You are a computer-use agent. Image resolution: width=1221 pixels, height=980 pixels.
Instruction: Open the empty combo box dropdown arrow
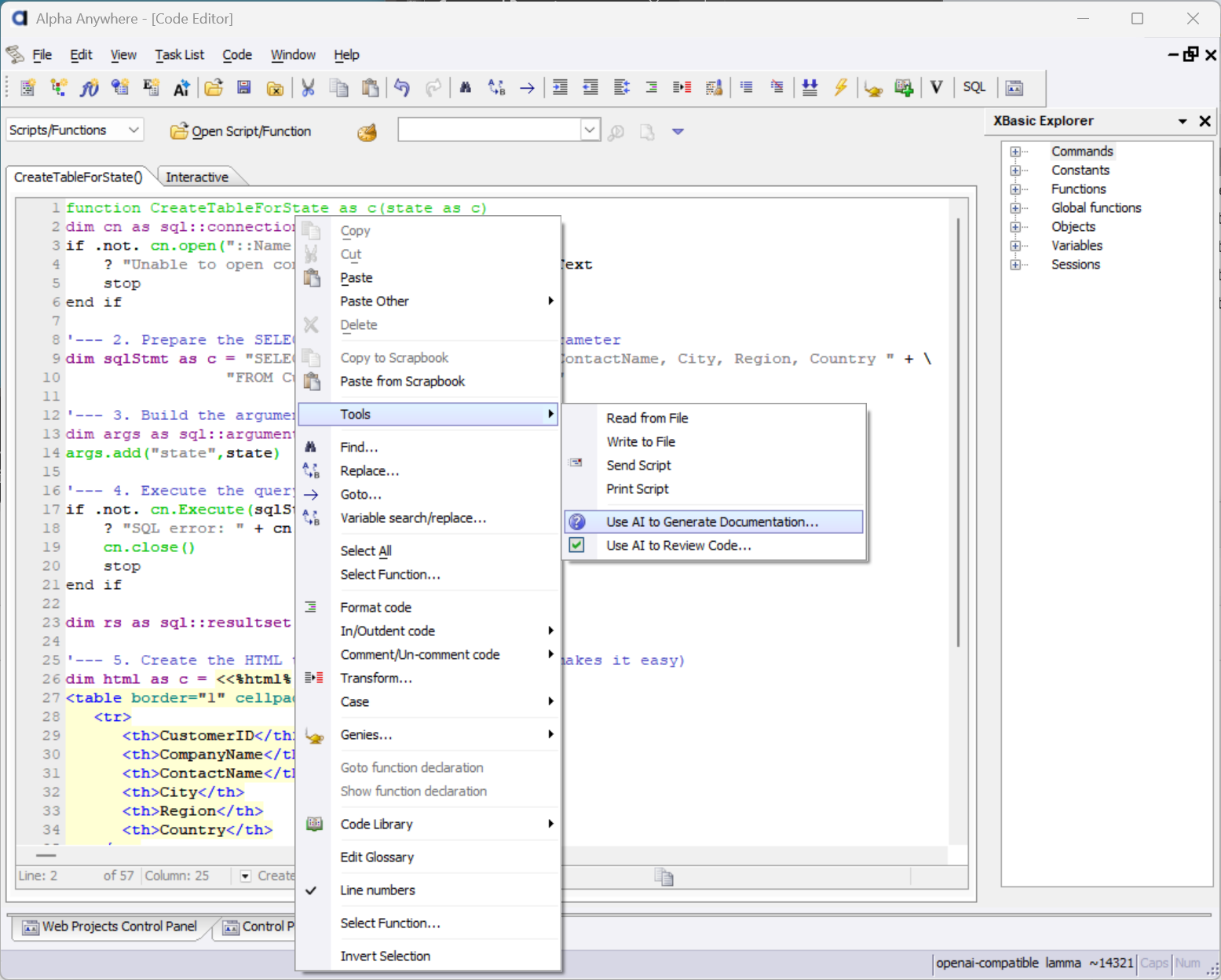tap(590, 130)
